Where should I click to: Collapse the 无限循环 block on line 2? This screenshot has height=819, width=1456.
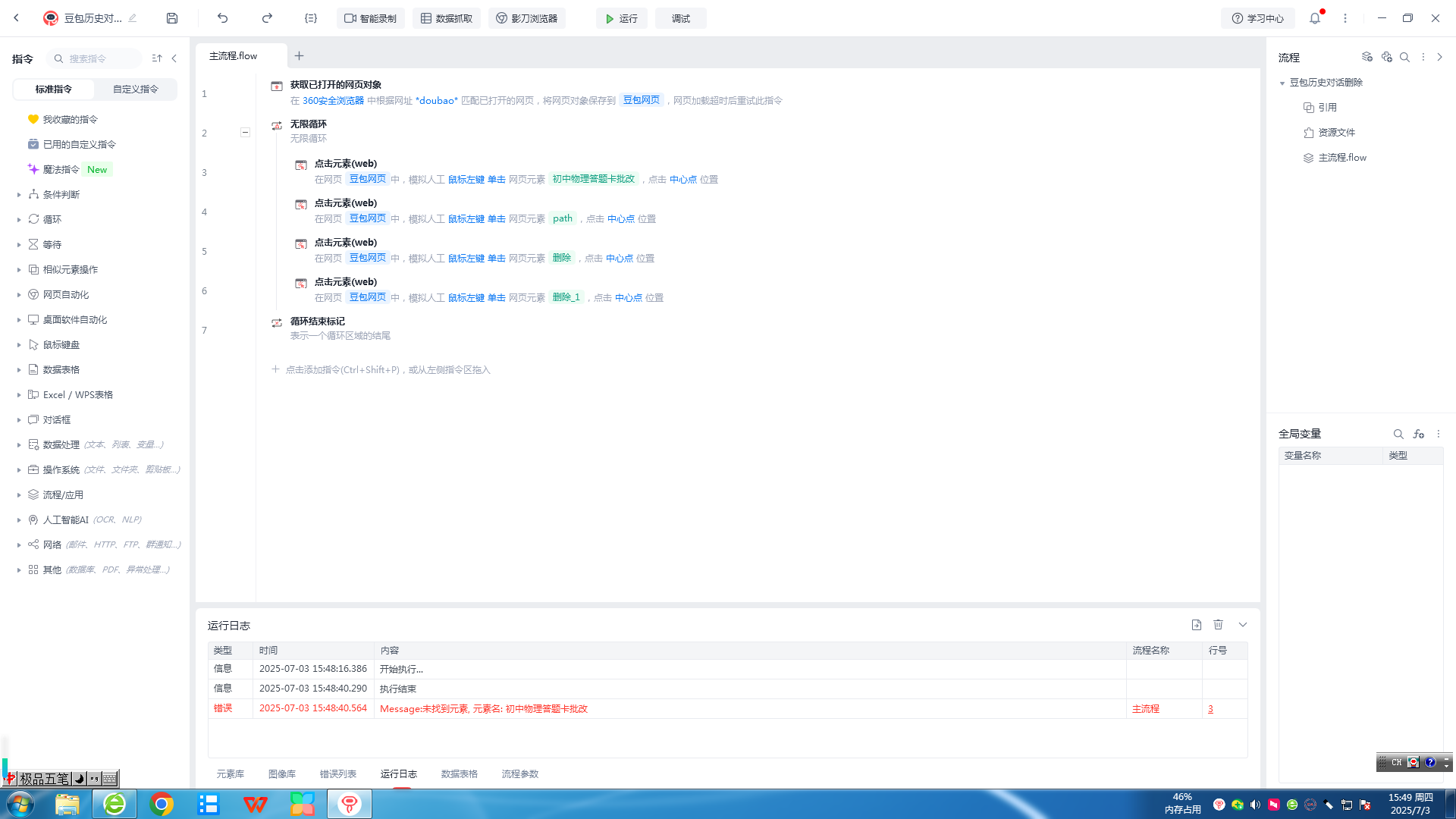[245, 133]
